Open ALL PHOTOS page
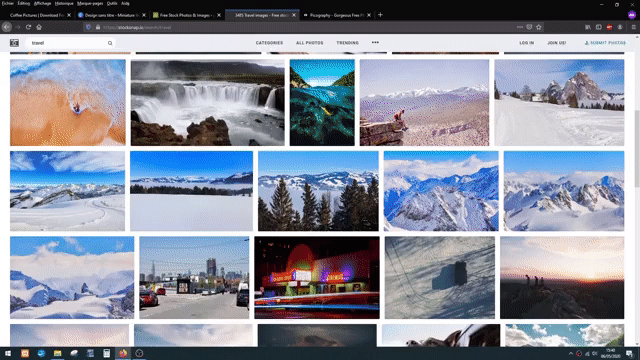640x360 pixels. coord(309,43)
